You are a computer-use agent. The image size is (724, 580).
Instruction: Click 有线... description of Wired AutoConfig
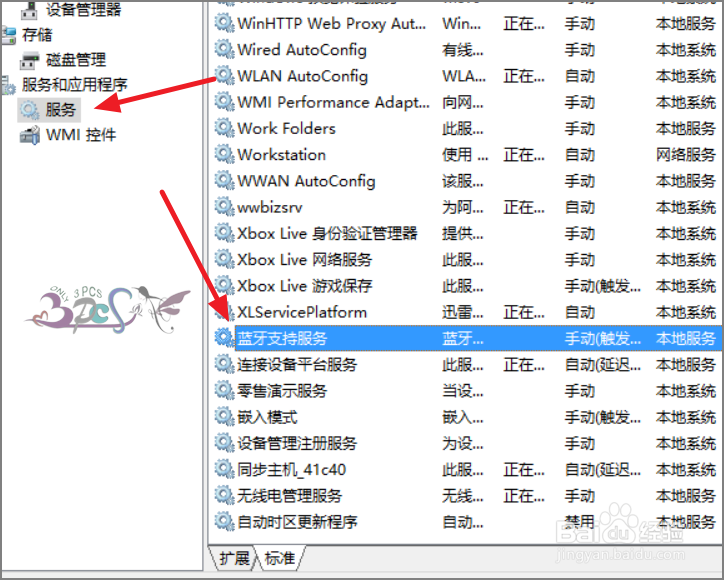pos(463,50)
